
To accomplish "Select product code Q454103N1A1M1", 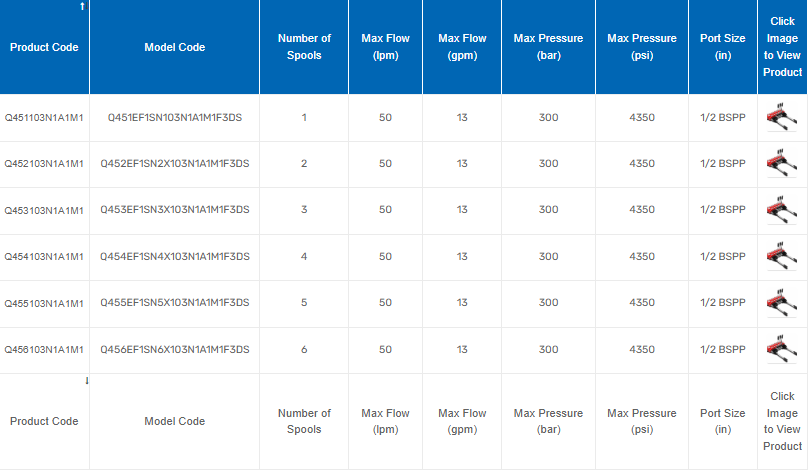I will pos(44,256).
